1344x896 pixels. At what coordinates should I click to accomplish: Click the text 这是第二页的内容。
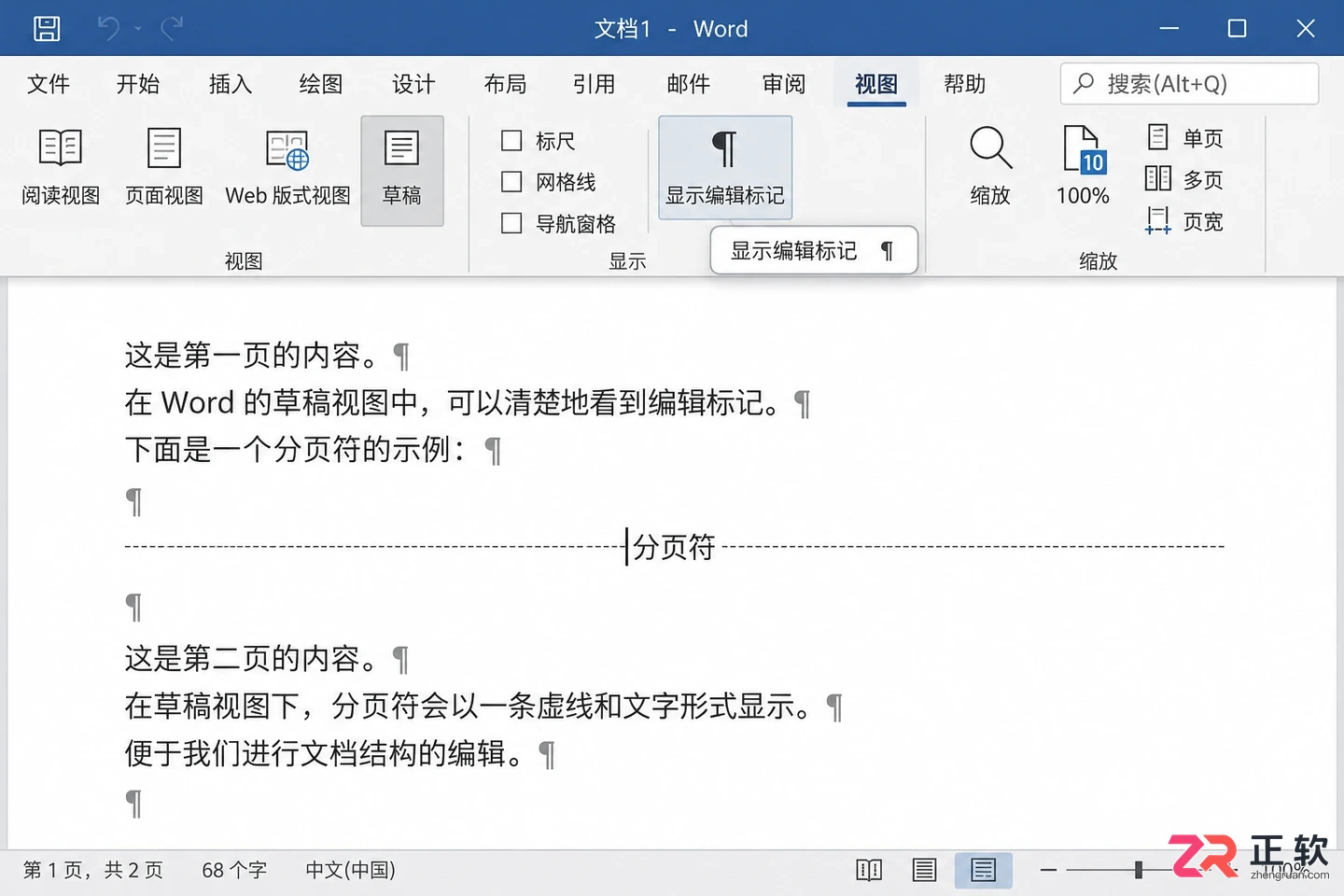[251, 659]
